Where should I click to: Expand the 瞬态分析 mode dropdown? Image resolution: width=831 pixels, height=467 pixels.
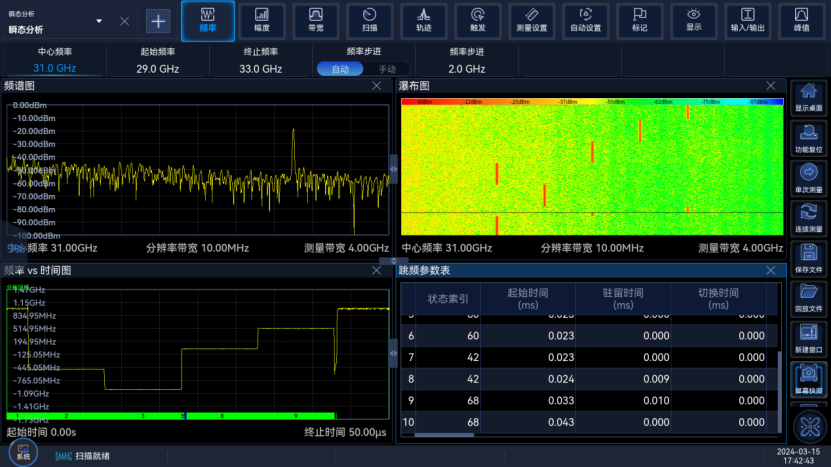[x=99, y=21]
